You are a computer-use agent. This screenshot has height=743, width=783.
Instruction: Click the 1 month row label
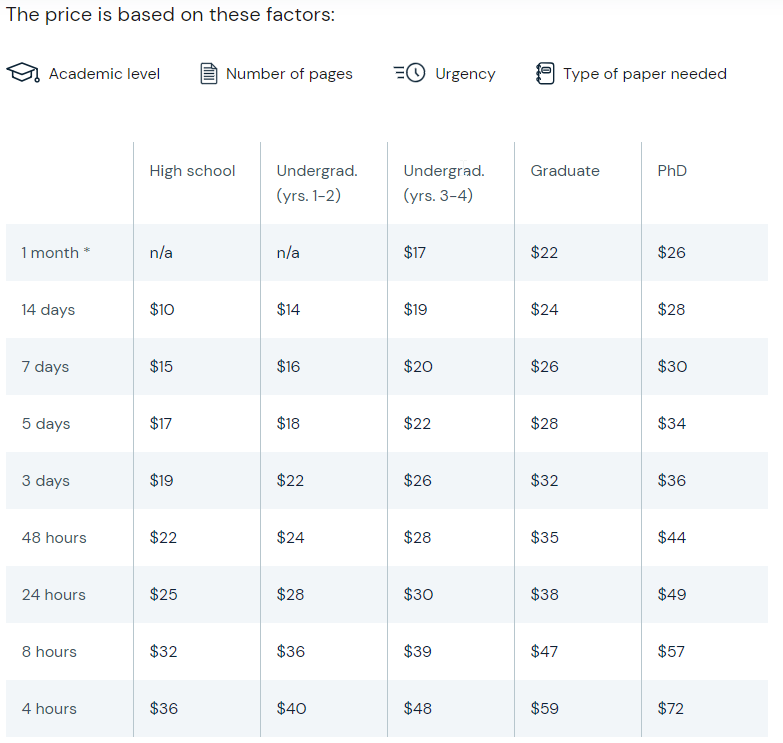click(55, 253)
